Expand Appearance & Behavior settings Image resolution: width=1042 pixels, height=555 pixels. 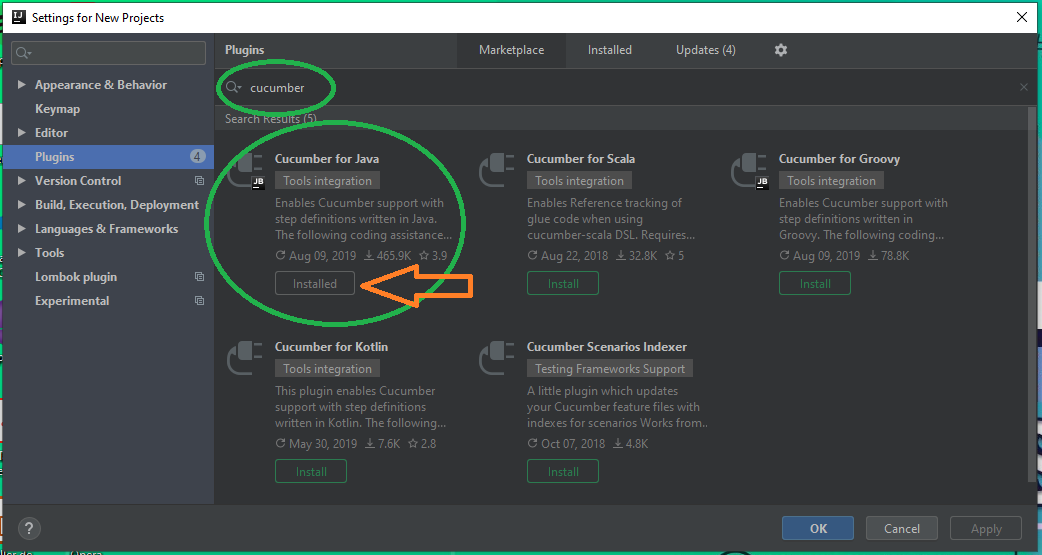point(22,85)
